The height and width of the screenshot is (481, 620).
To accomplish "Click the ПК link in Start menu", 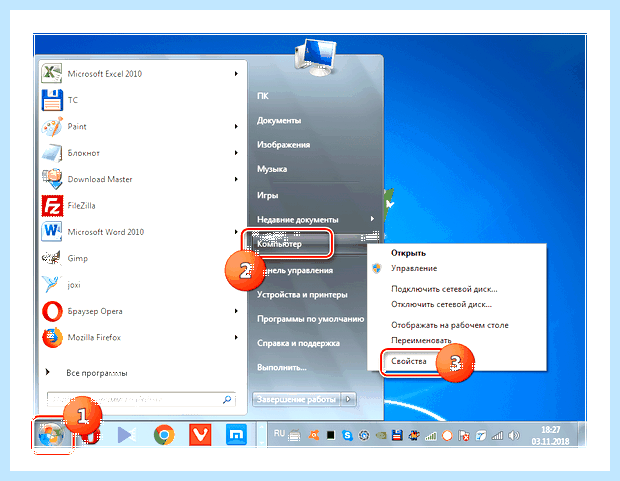I will [x=263, y=96].
